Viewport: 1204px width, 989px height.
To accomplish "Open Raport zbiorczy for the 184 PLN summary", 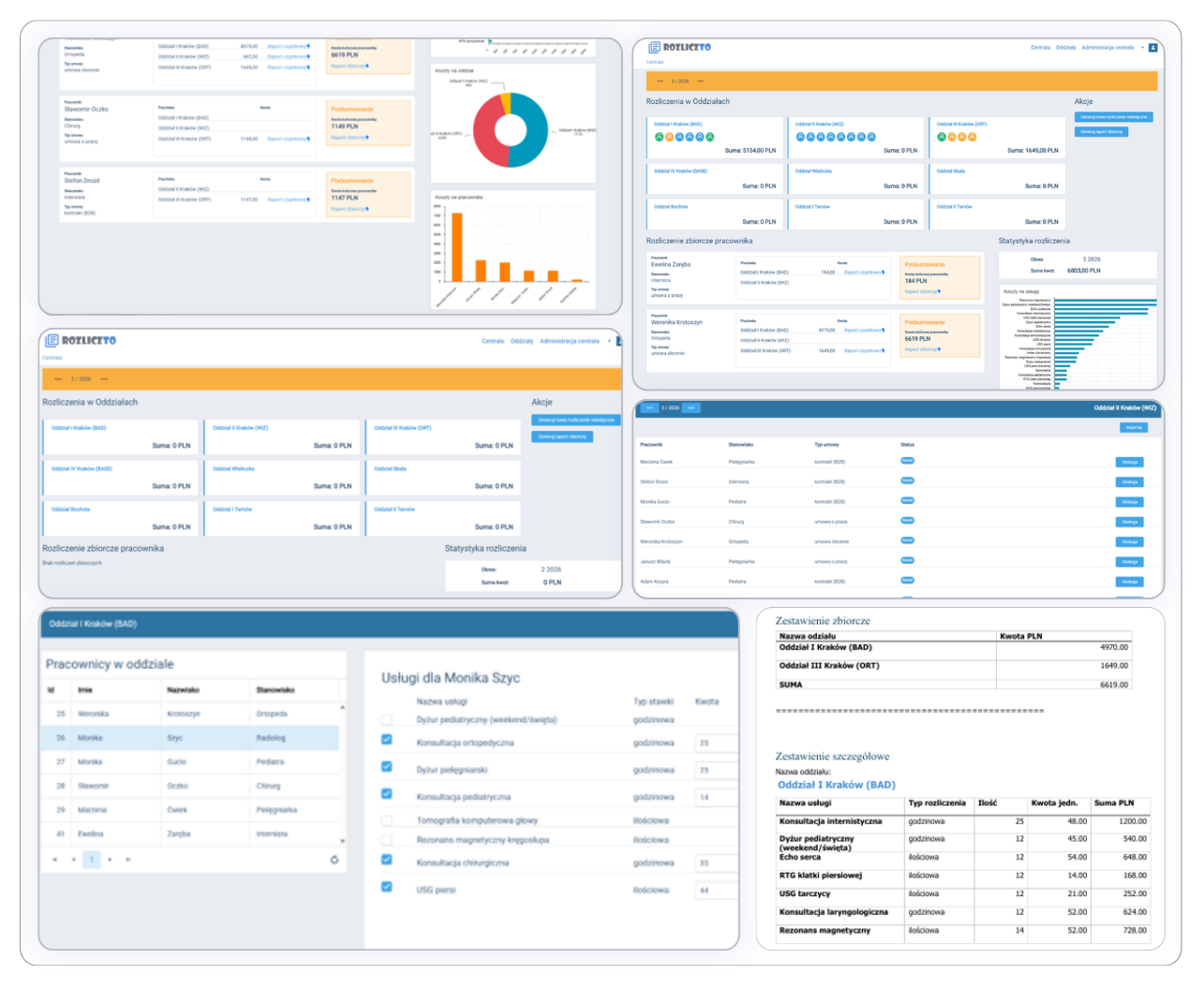I will click(x=923, y=291).
